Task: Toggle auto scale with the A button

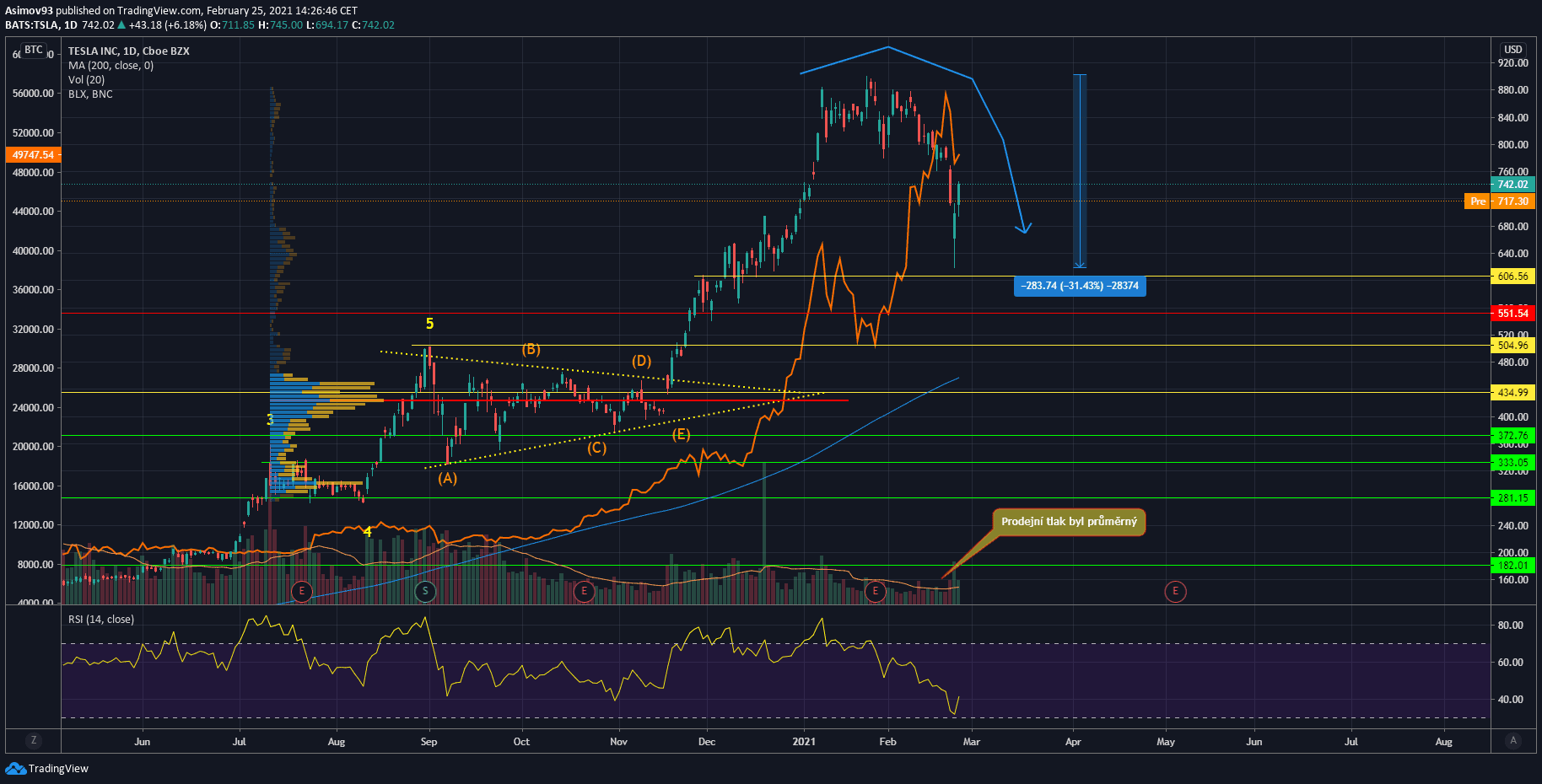Action: pos(1513,740)
